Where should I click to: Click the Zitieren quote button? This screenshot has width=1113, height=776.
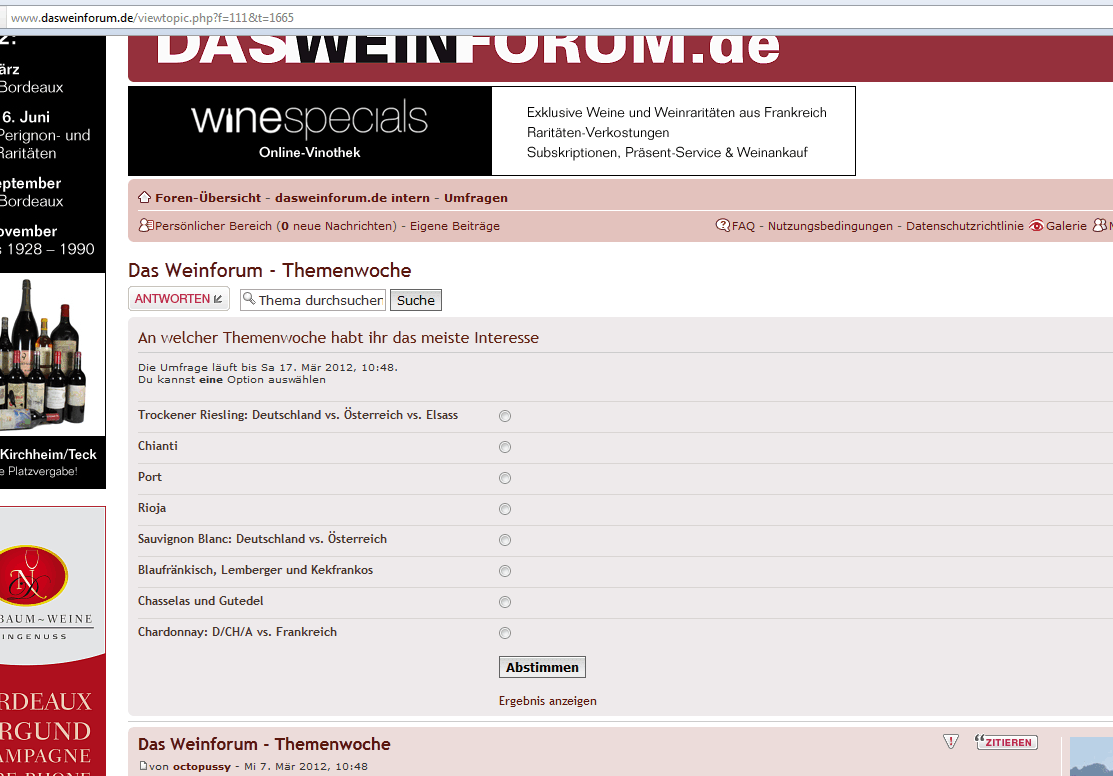pyautogui.click(x=1006, y=742)
